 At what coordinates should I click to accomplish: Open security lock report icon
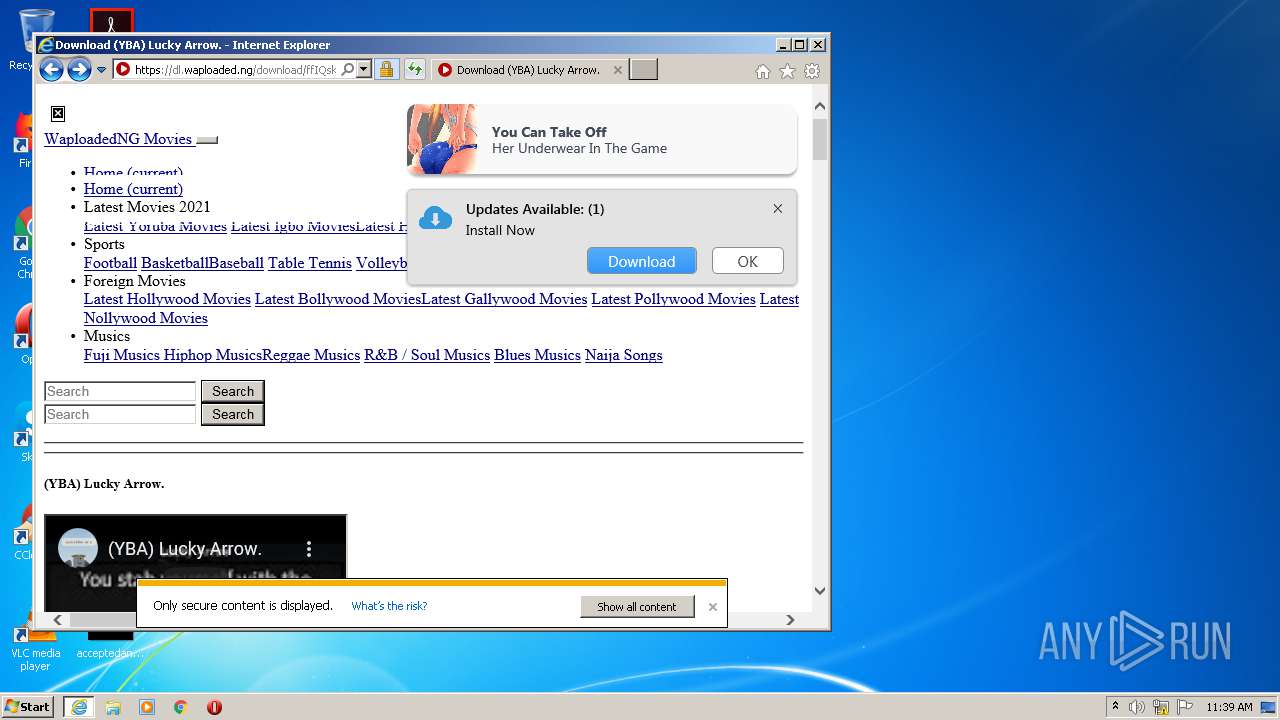tap(386, 69)
